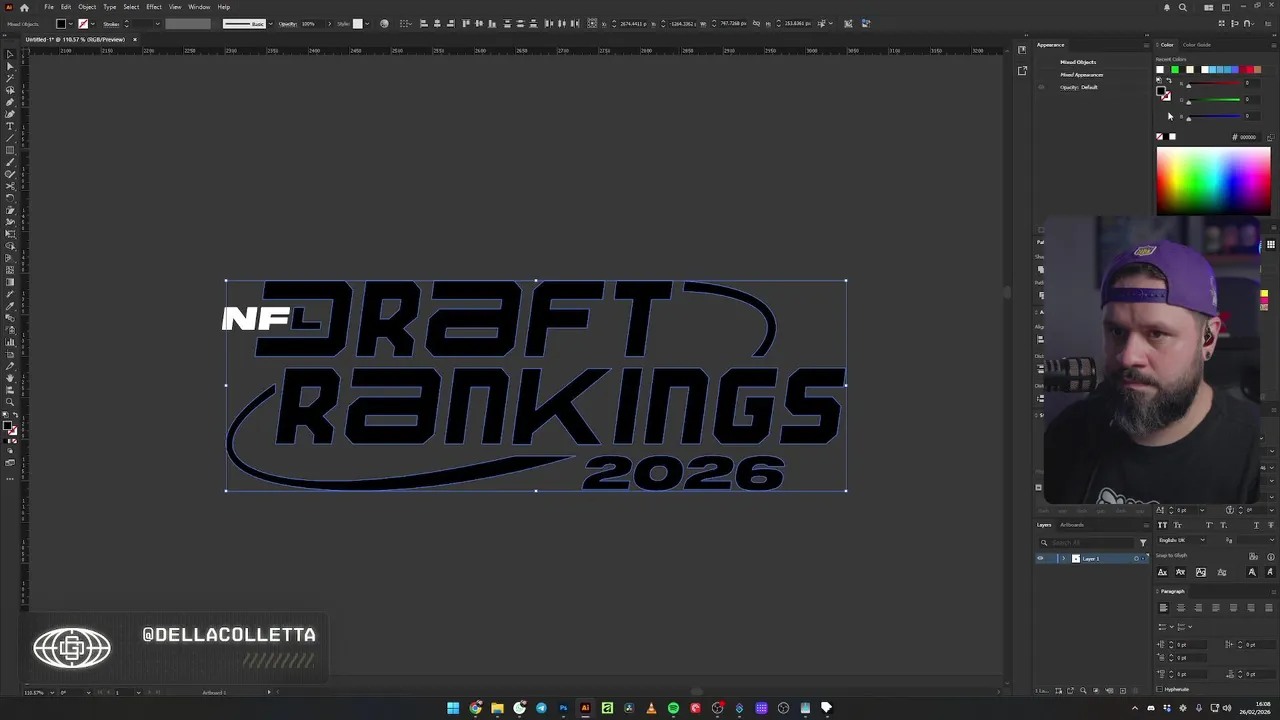1280x720 pixels.
Task: Click Opacity: Default in Appearance panel
Action: point(1079,87)
